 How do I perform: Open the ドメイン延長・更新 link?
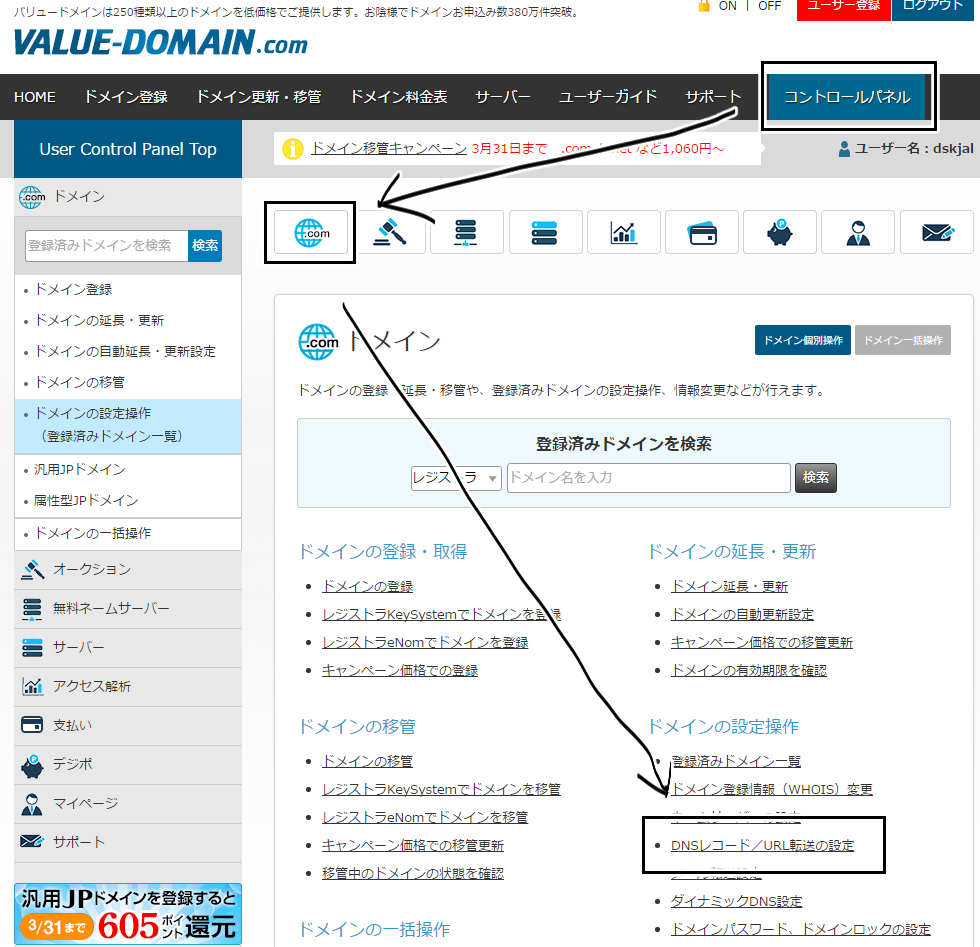[x=729, y=586]
